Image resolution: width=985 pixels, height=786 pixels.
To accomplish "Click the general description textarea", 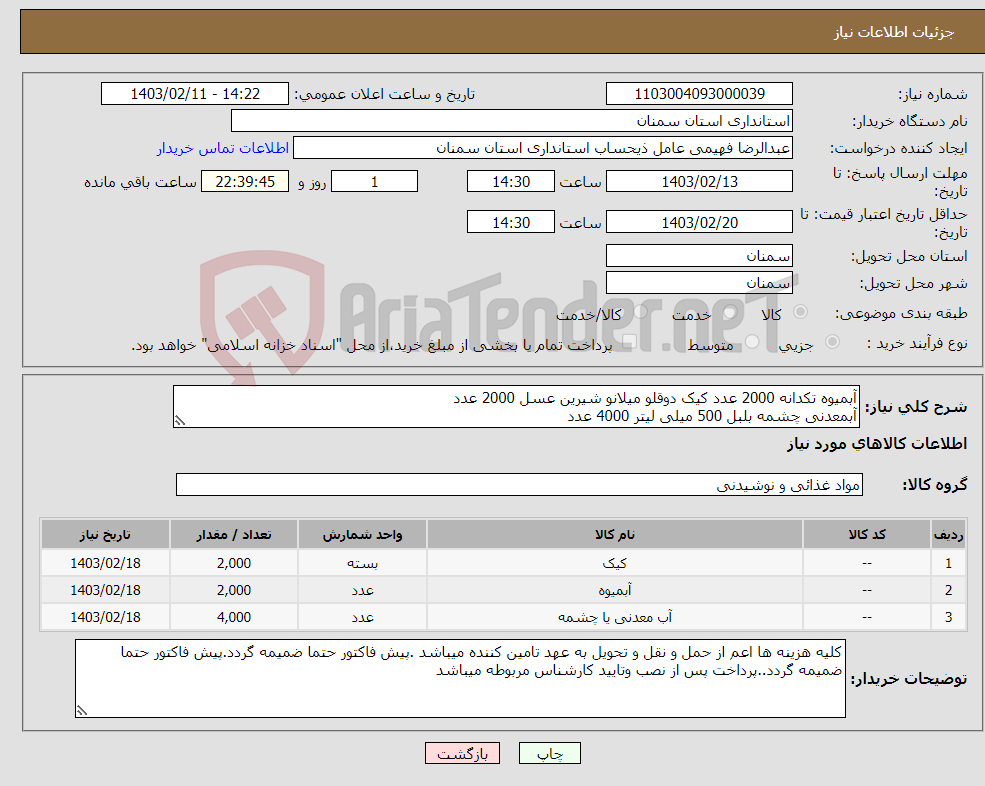I will [x=516, y=407].
